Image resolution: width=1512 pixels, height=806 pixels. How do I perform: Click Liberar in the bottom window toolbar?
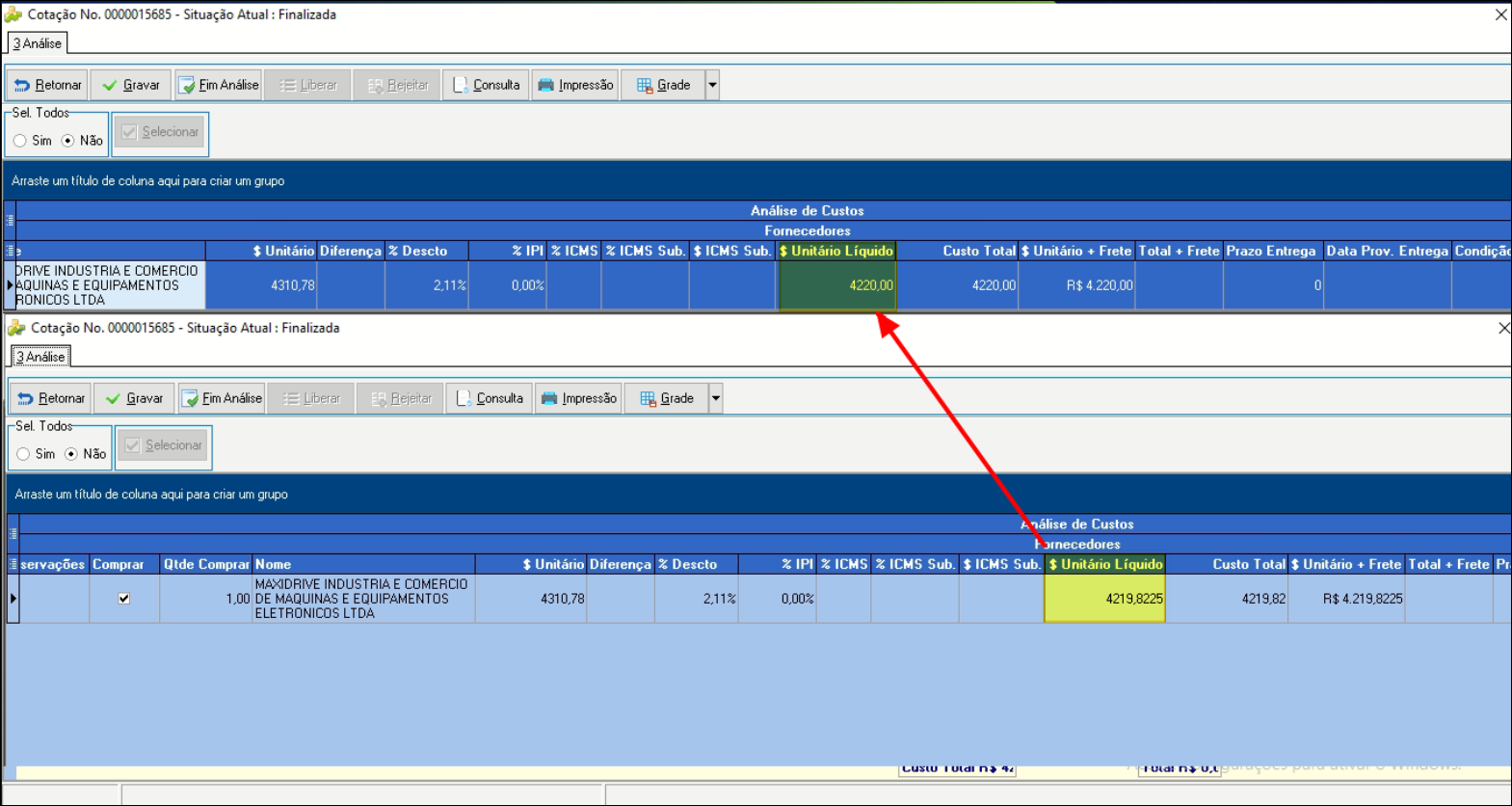(x=311, y=398)
